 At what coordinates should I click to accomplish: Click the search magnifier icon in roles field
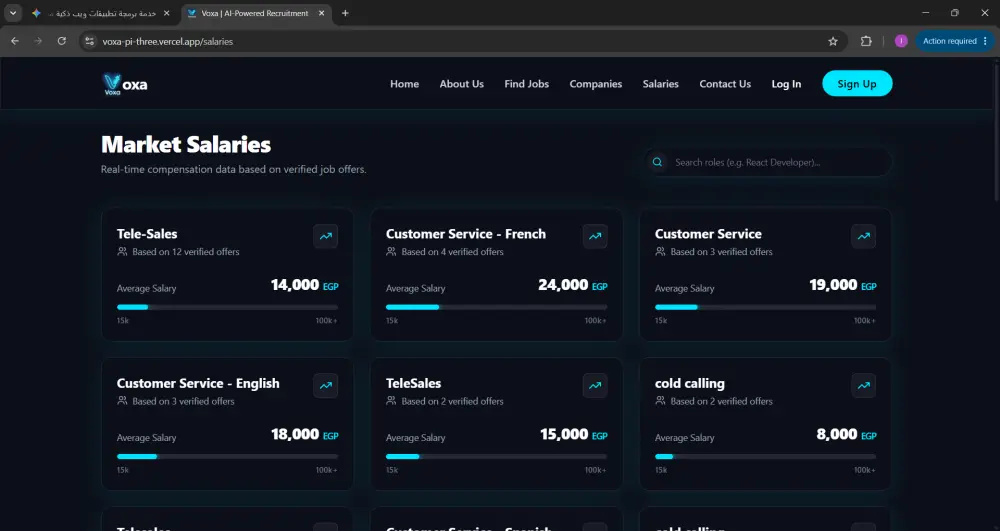tap(657, 162)
